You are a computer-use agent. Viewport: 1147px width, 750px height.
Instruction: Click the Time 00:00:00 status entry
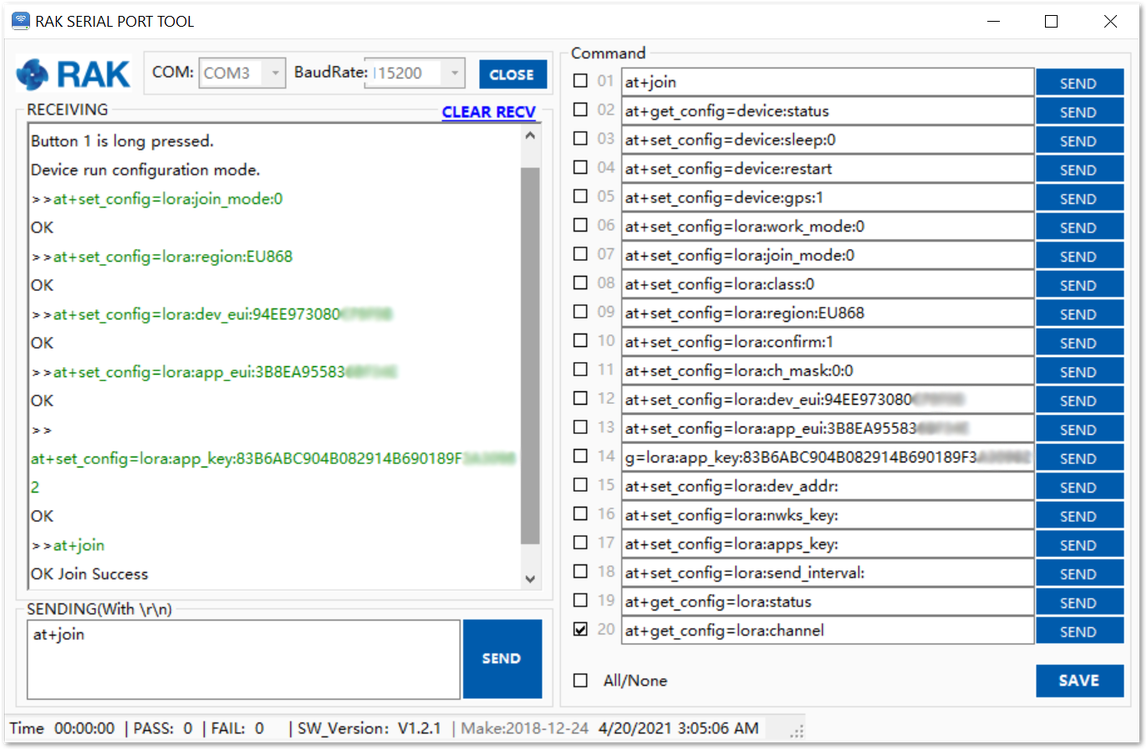pos(62,729)
